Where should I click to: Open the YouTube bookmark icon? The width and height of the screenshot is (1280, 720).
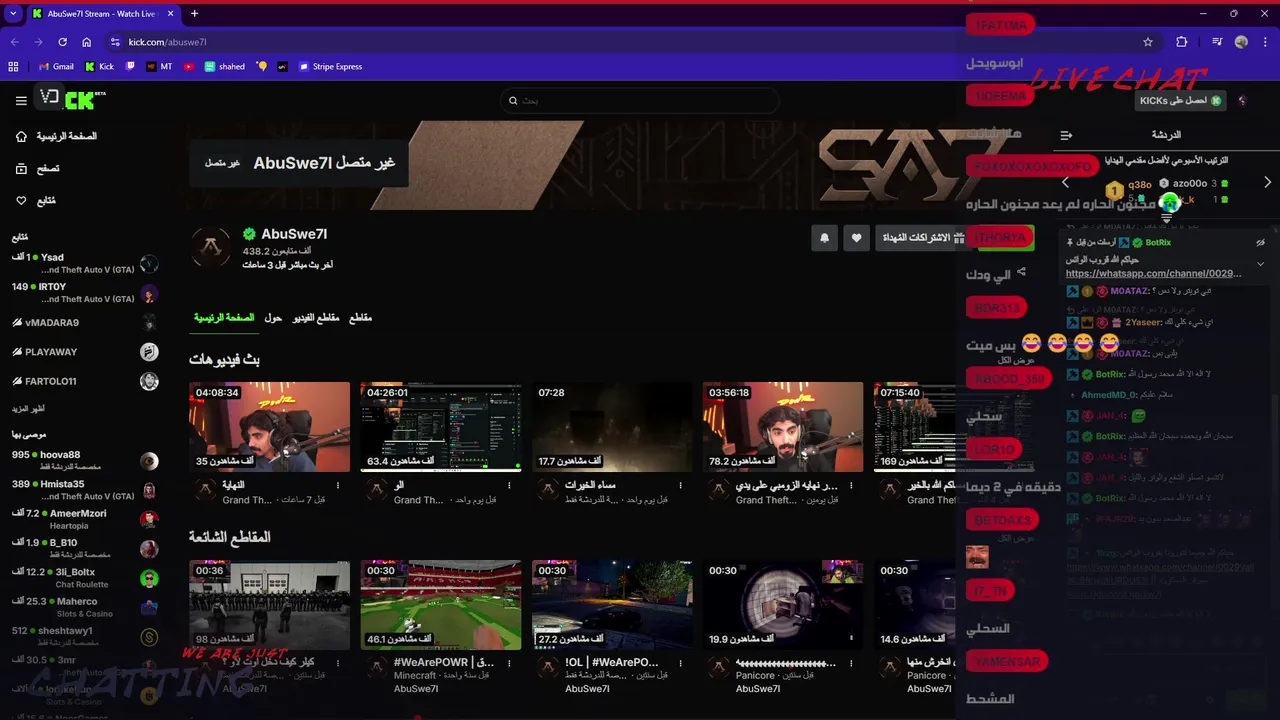click(189, 67)
